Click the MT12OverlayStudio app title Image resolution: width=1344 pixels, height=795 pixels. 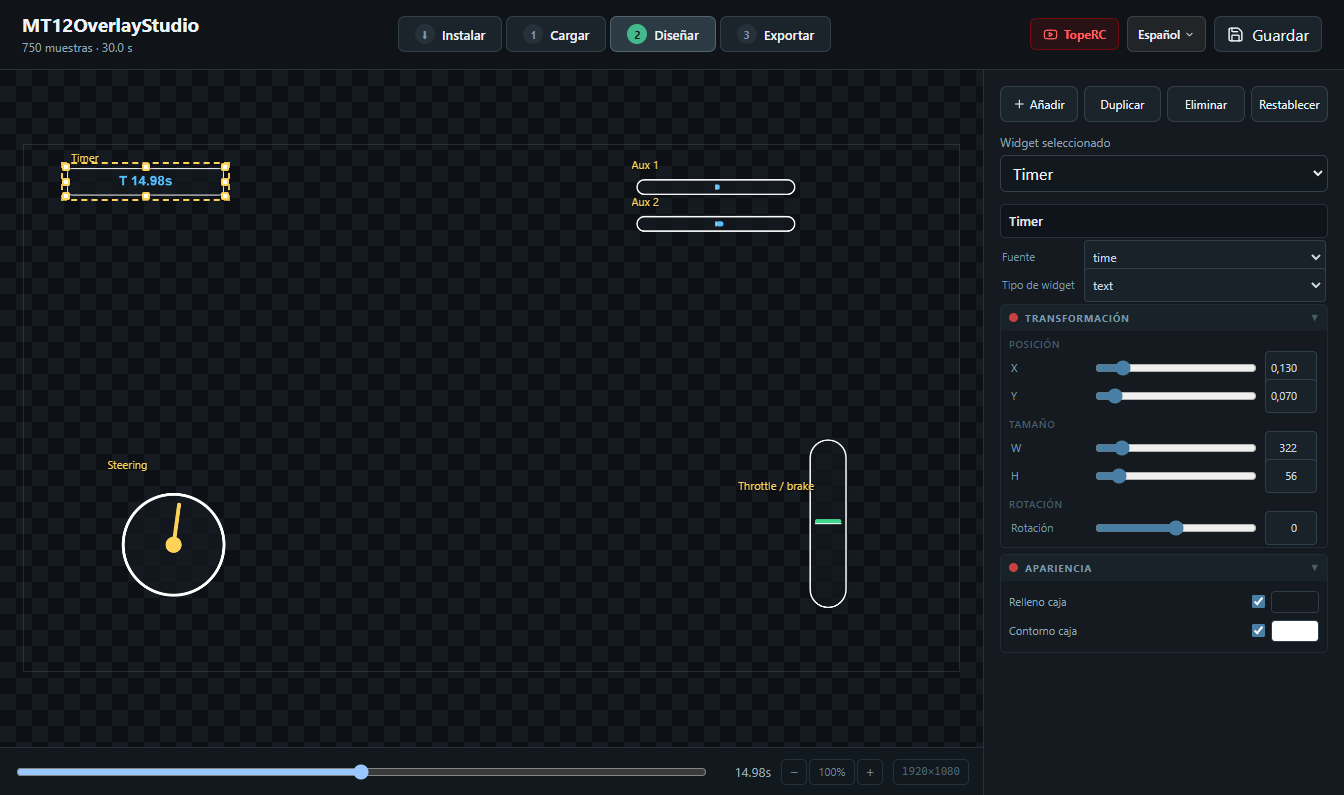click(x=110, y=26)
